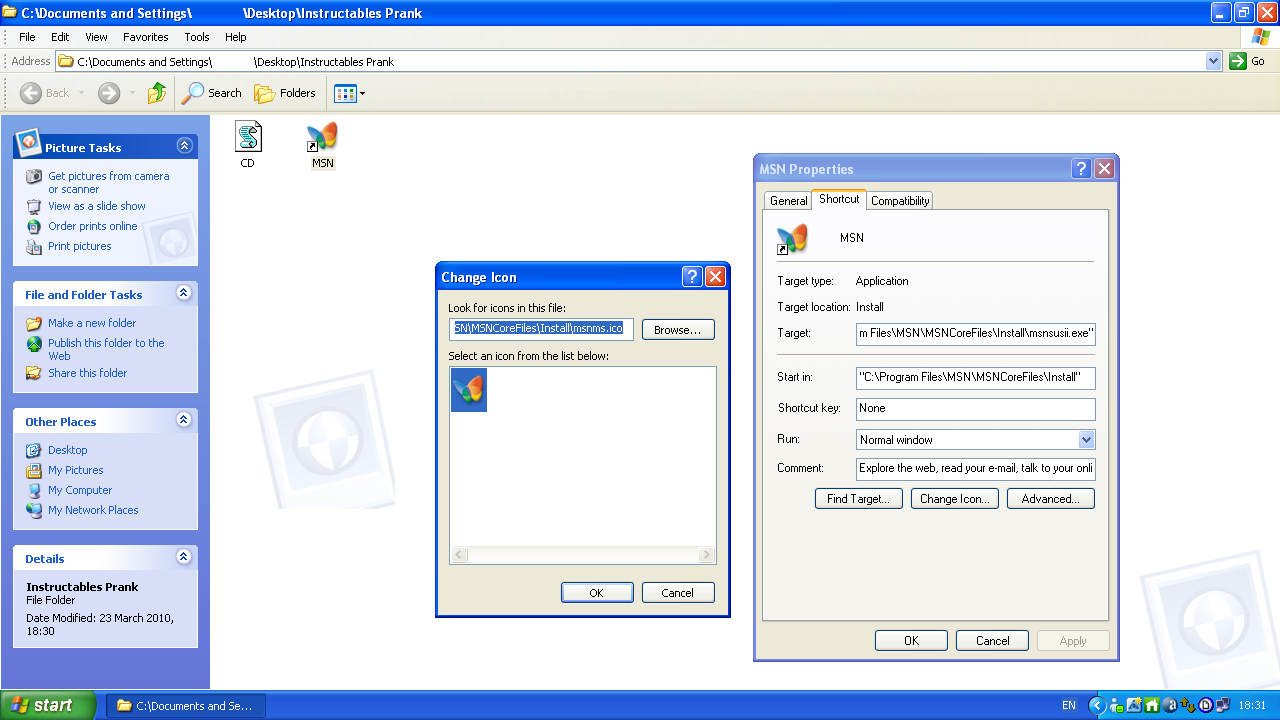This screenshot has width=1280, height=720.
Task: Collapse the File and Folder Tasks panel
Action: coord(184,293)
